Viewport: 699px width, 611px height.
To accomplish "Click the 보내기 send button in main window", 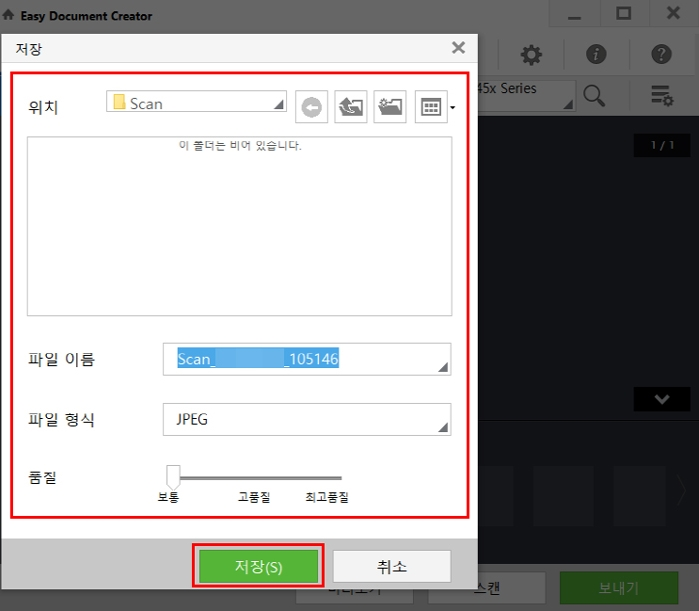I will [619, 588].
